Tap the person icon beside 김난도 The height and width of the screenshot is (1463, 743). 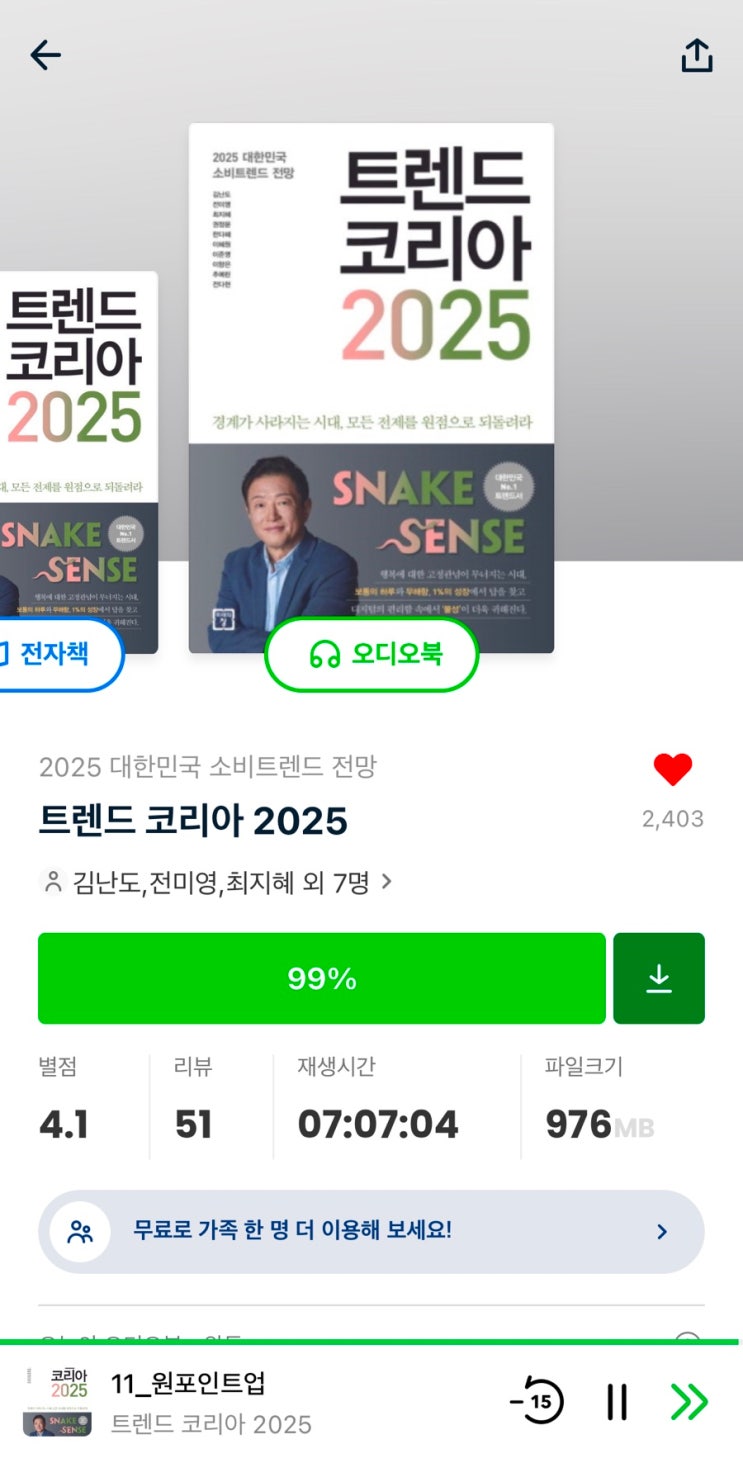coord(51,882)
